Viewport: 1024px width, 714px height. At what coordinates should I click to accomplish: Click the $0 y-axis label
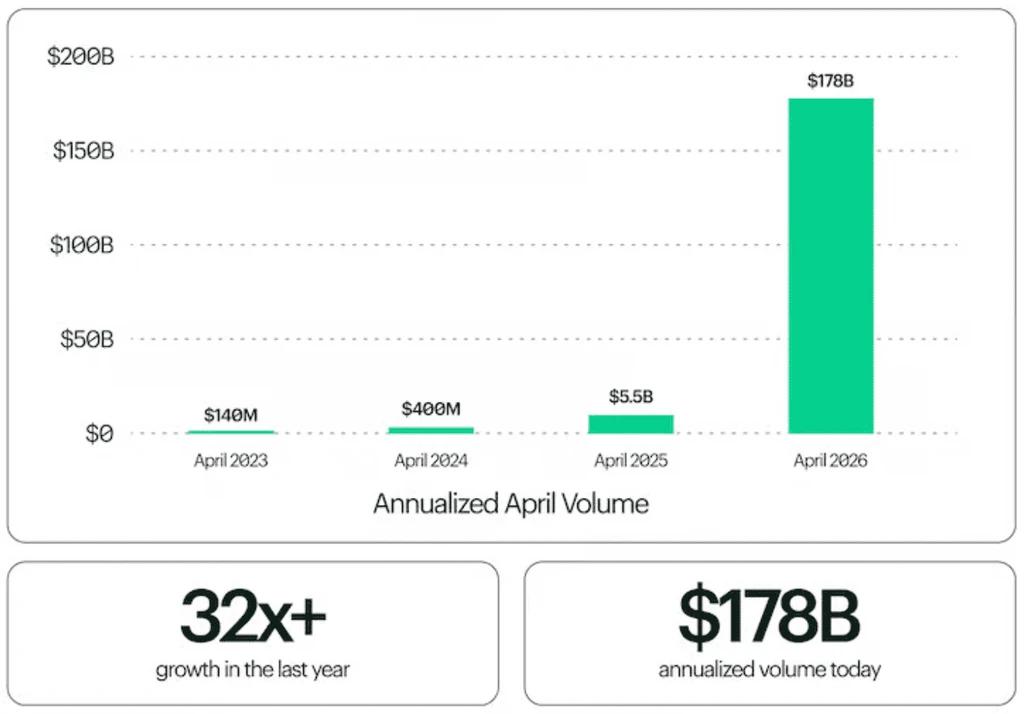coord(99,433)
